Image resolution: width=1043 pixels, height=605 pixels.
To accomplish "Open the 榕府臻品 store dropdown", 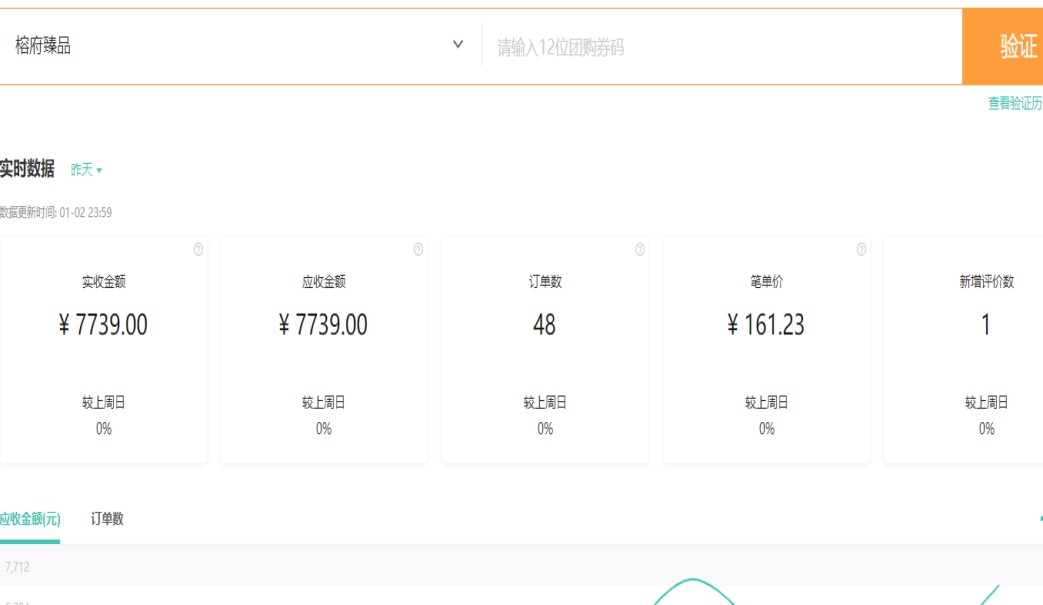I will (230, 46).
